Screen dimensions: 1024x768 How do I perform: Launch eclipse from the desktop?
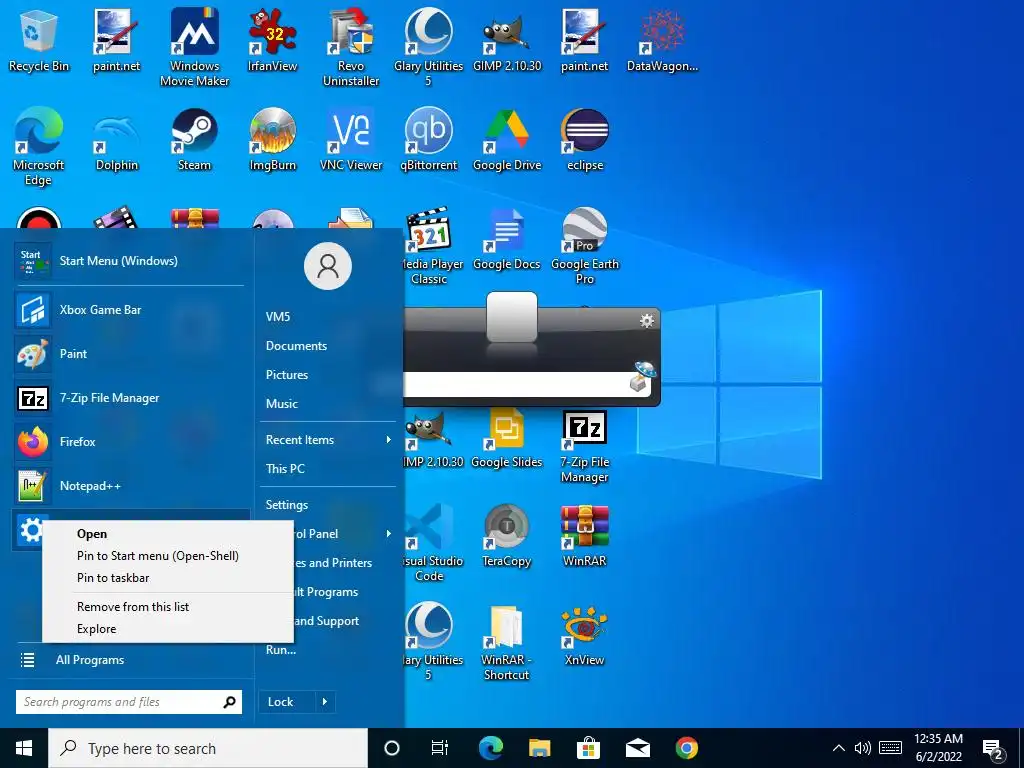coord(584,140)
